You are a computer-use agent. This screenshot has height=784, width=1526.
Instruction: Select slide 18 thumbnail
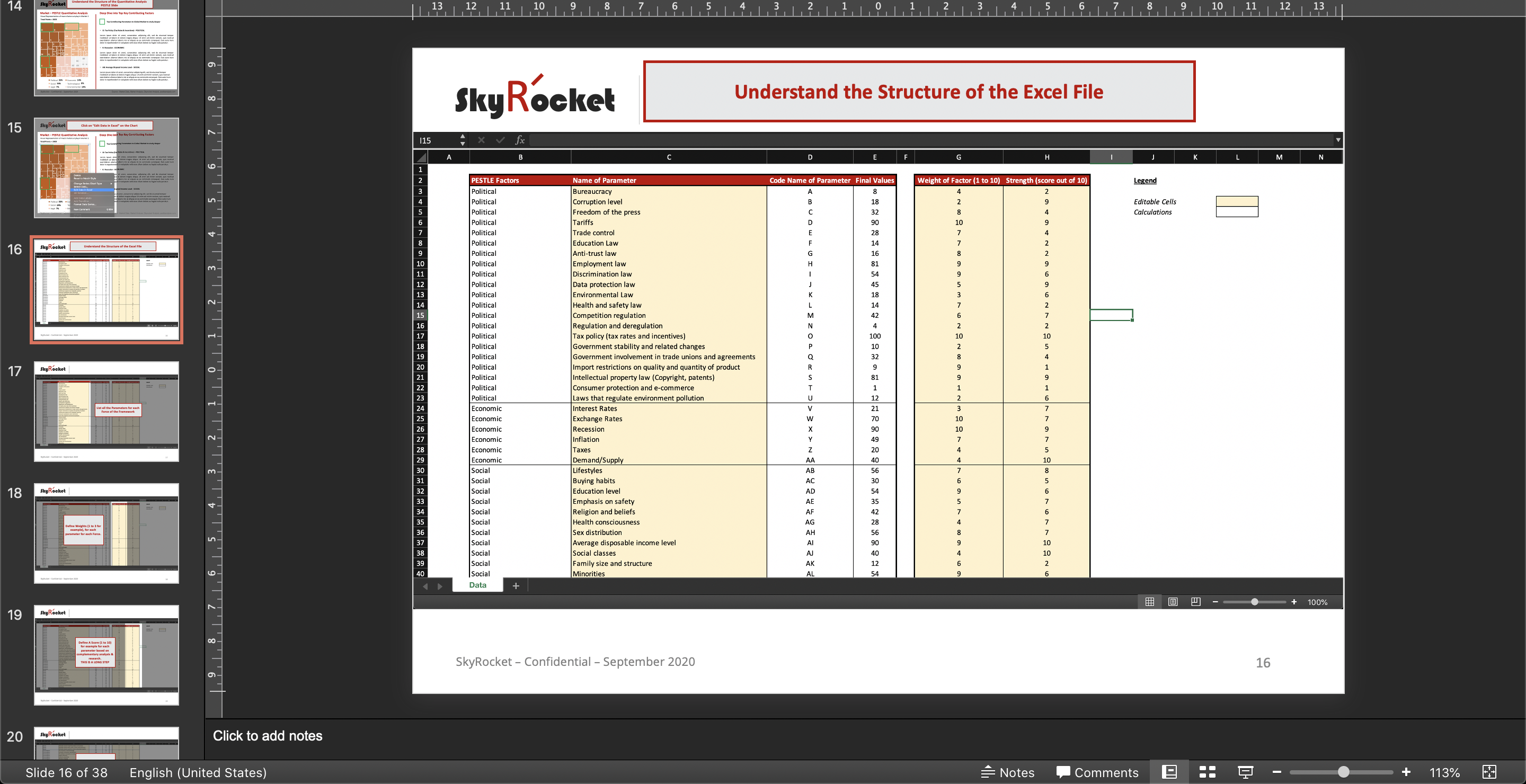point(107,533)
